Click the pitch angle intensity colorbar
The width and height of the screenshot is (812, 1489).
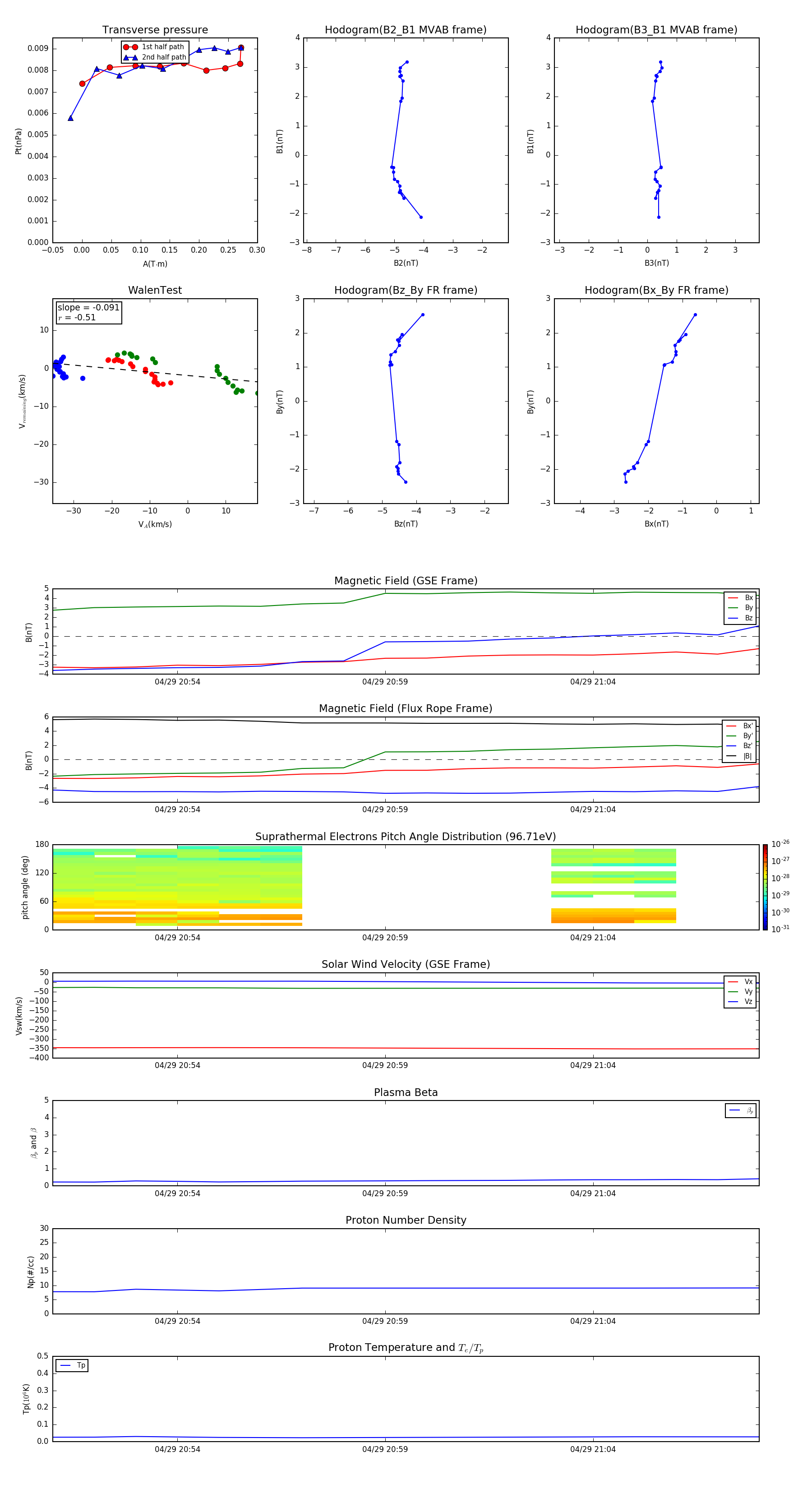[765, 887]
